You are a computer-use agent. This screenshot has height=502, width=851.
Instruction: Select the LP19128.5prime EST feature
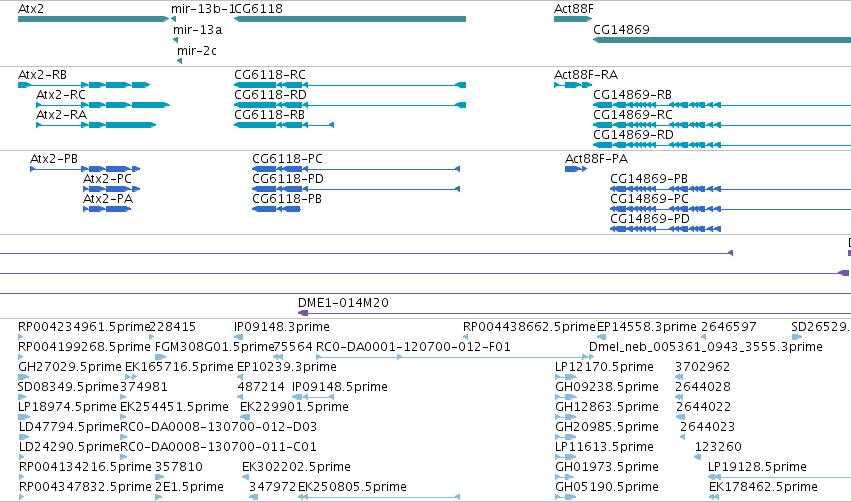coord(779,477)
